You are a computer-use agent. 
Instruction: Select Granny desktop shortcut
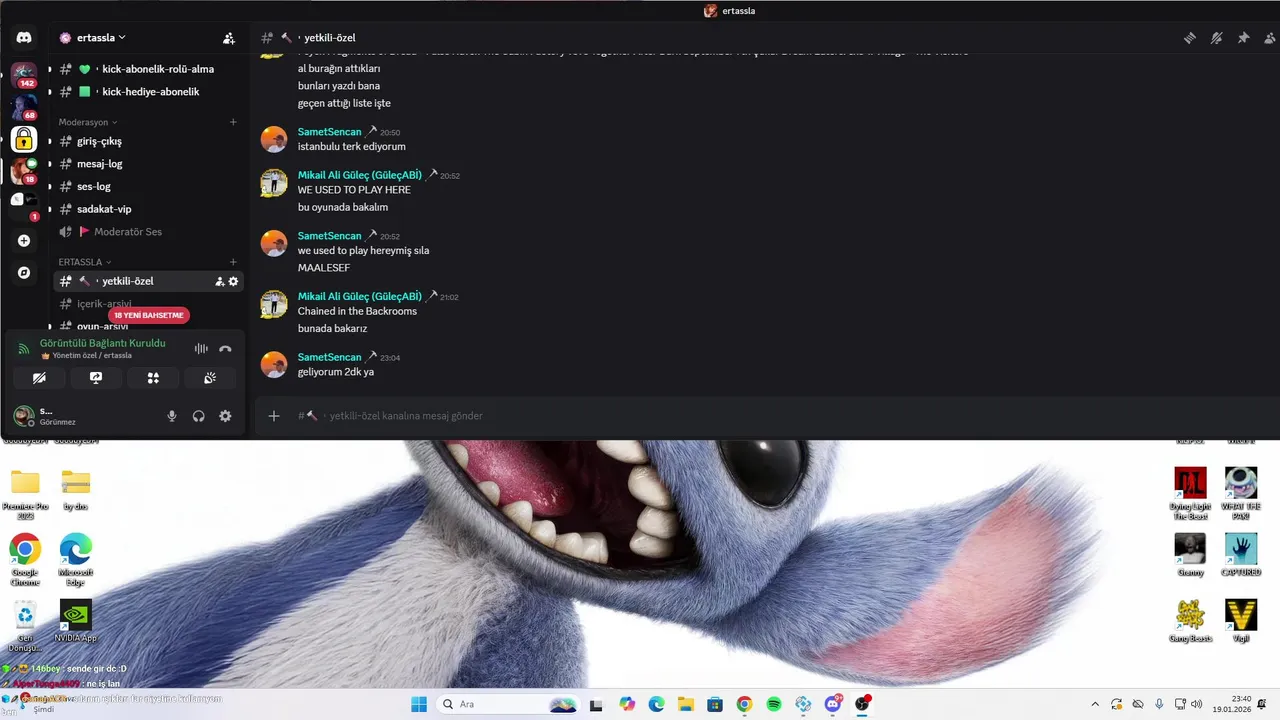[1190, 555]
